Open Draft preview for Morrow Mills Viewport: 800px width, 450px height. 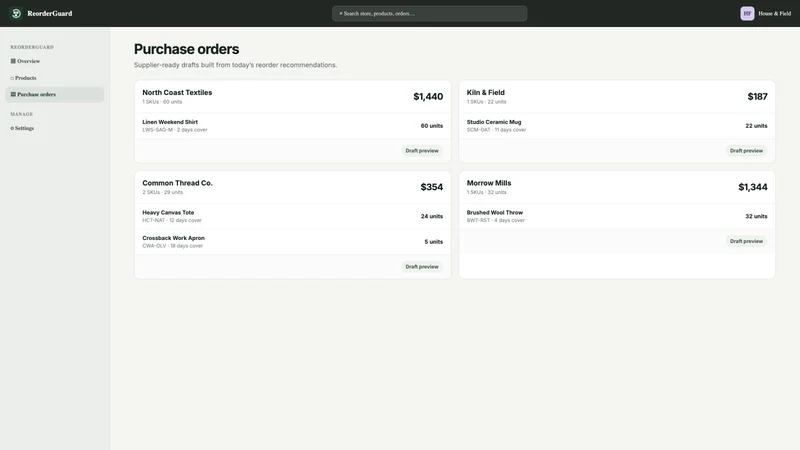[746, 241]
